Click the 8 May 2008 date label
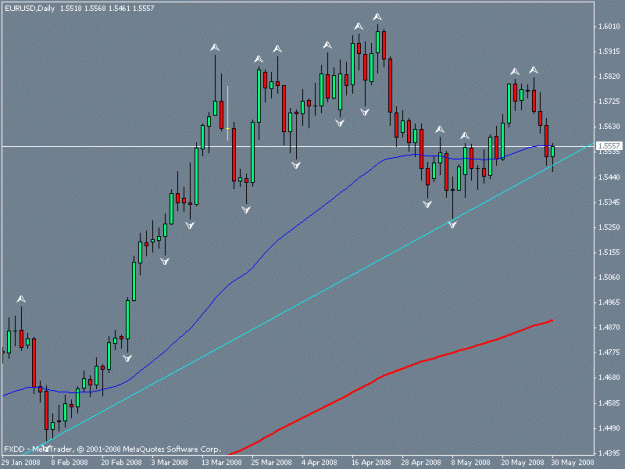This screenshot has height=469, width=625. point(471,462)
